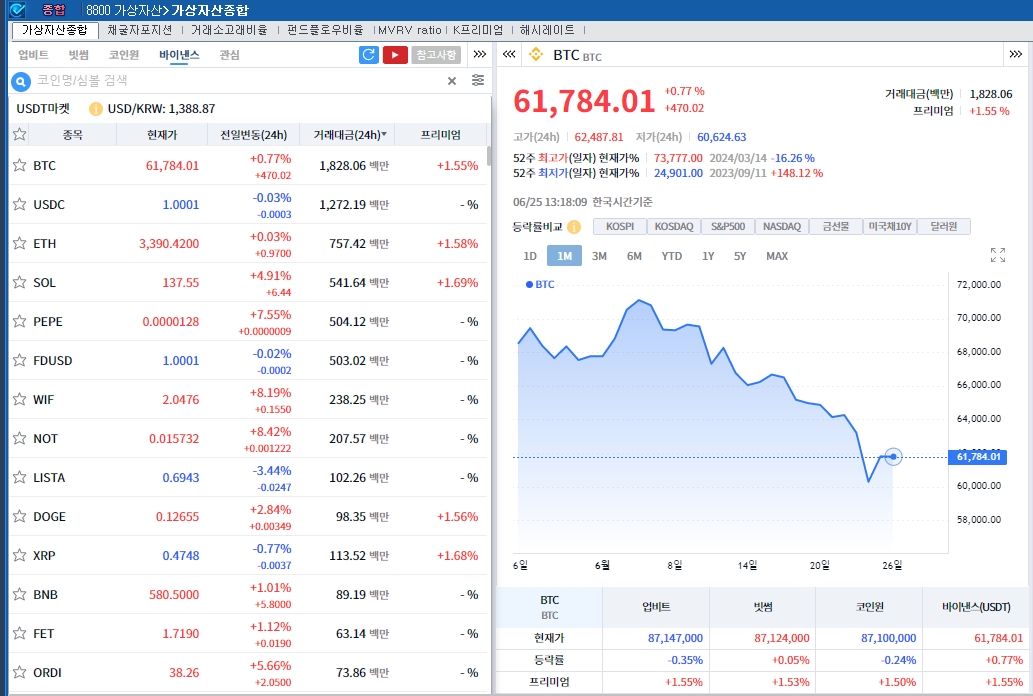Screen dimensions: 1033x696
Task: Click info icon next to USD/KRW rate
Action: pos(96,109)
